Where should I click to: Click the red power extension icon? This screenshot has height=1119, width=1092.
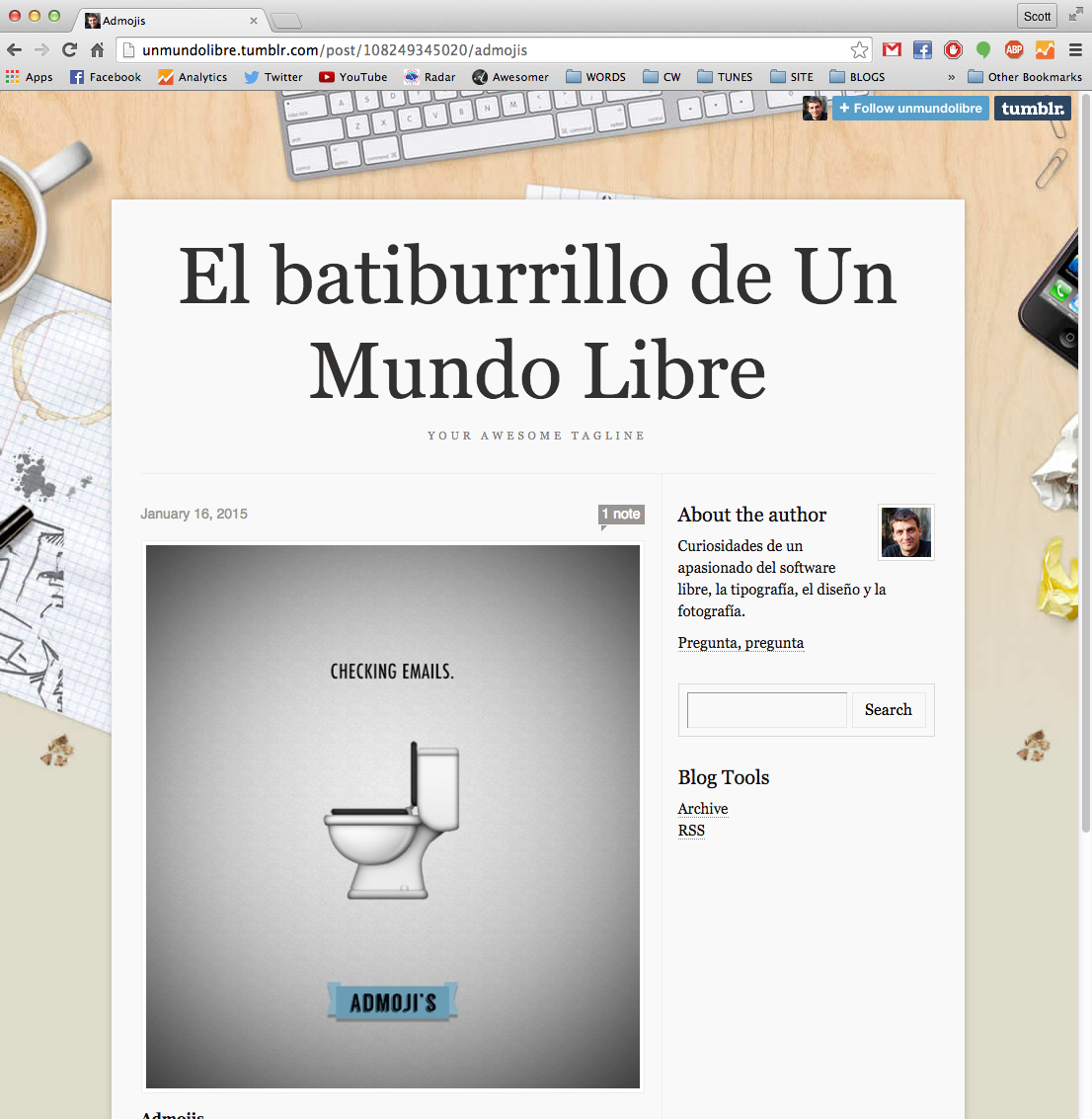(953, 49)
